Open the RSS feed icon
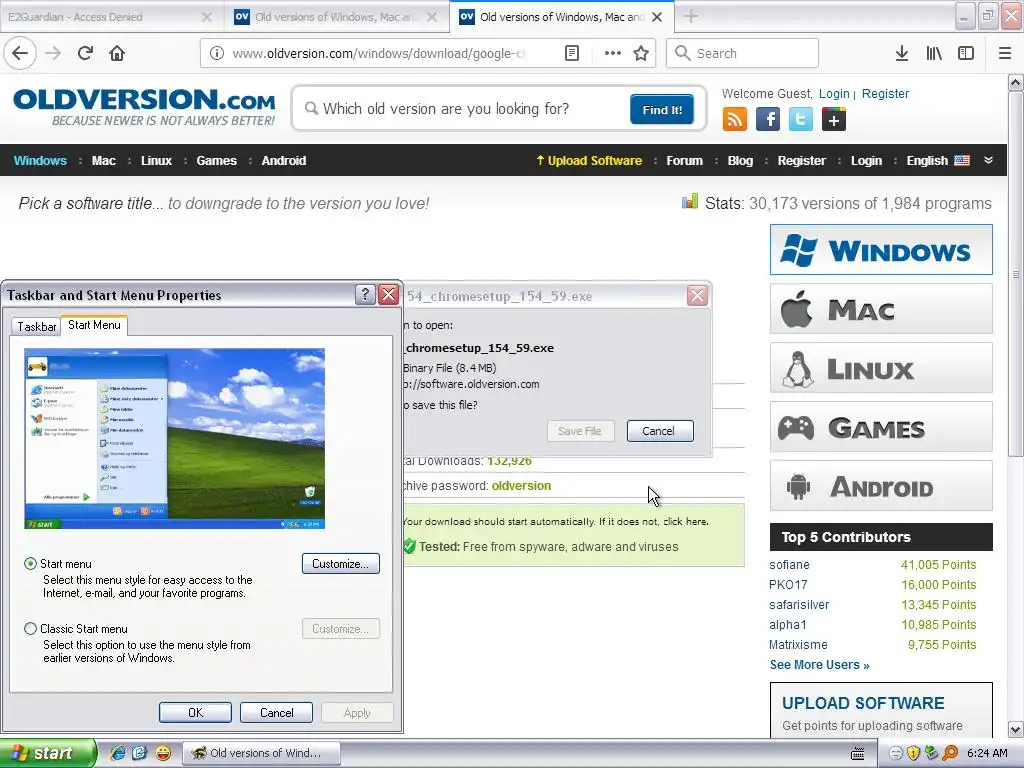Image resolution: width=1024 pixels, height=768 pixels. pos(735,120)
